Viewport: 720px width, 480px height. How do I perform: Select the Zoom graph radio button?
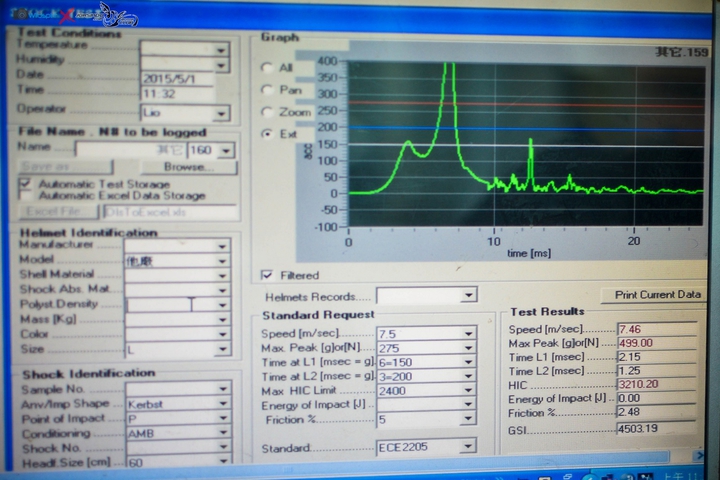pos(267,112)
